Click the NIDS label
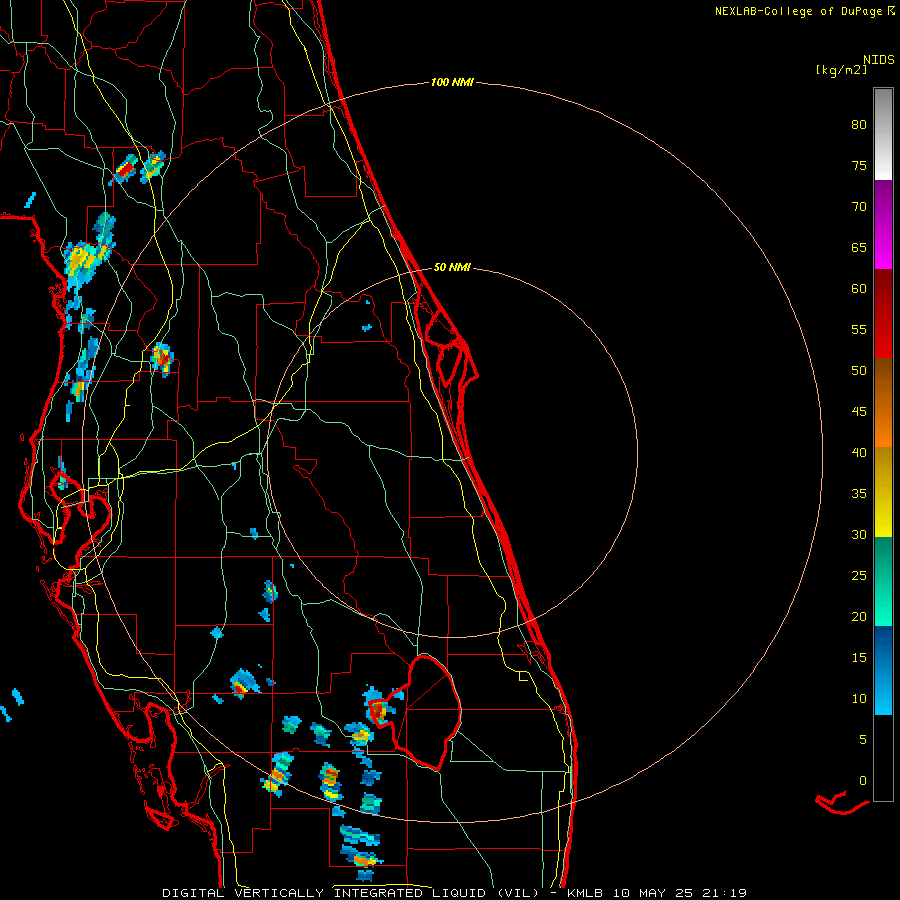 (878, 60)
